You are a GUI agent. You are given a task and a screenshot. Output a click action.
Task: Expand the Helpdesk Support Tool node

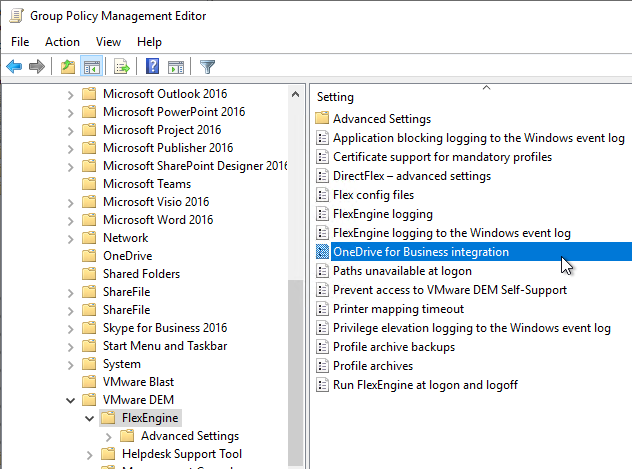[89, 455]
